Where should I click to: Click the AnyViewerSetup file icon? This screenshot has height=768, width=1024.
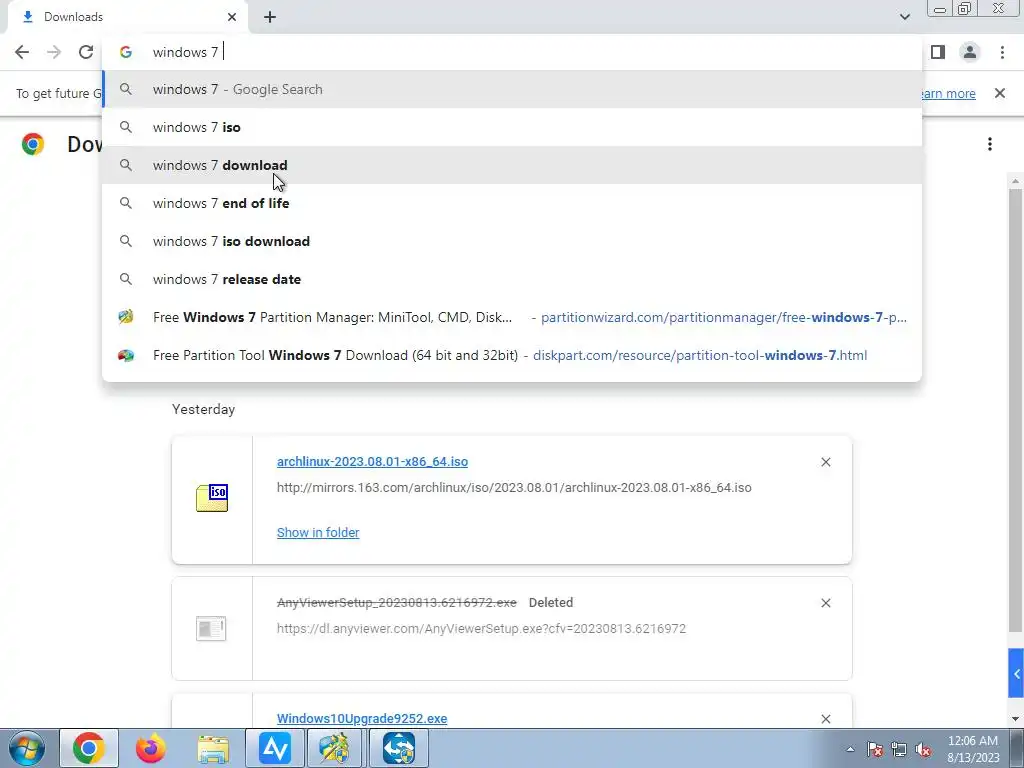[211, 629]
